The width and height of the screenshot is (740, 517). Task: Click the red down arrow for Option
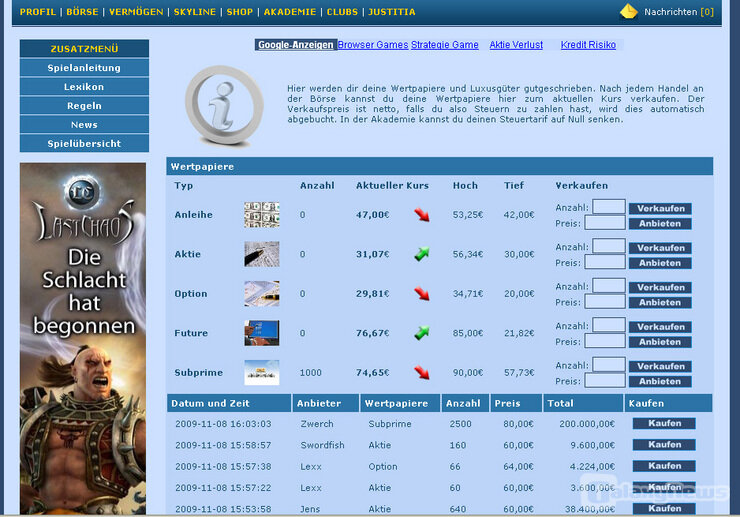(x=421, y=294)
